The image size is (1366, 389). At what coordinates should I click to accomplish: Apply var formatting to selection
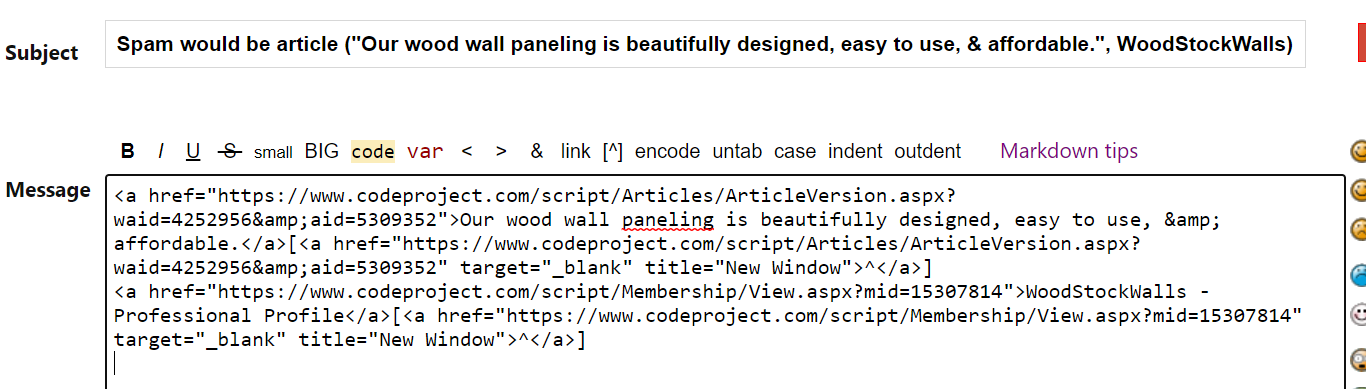(425, 152)
